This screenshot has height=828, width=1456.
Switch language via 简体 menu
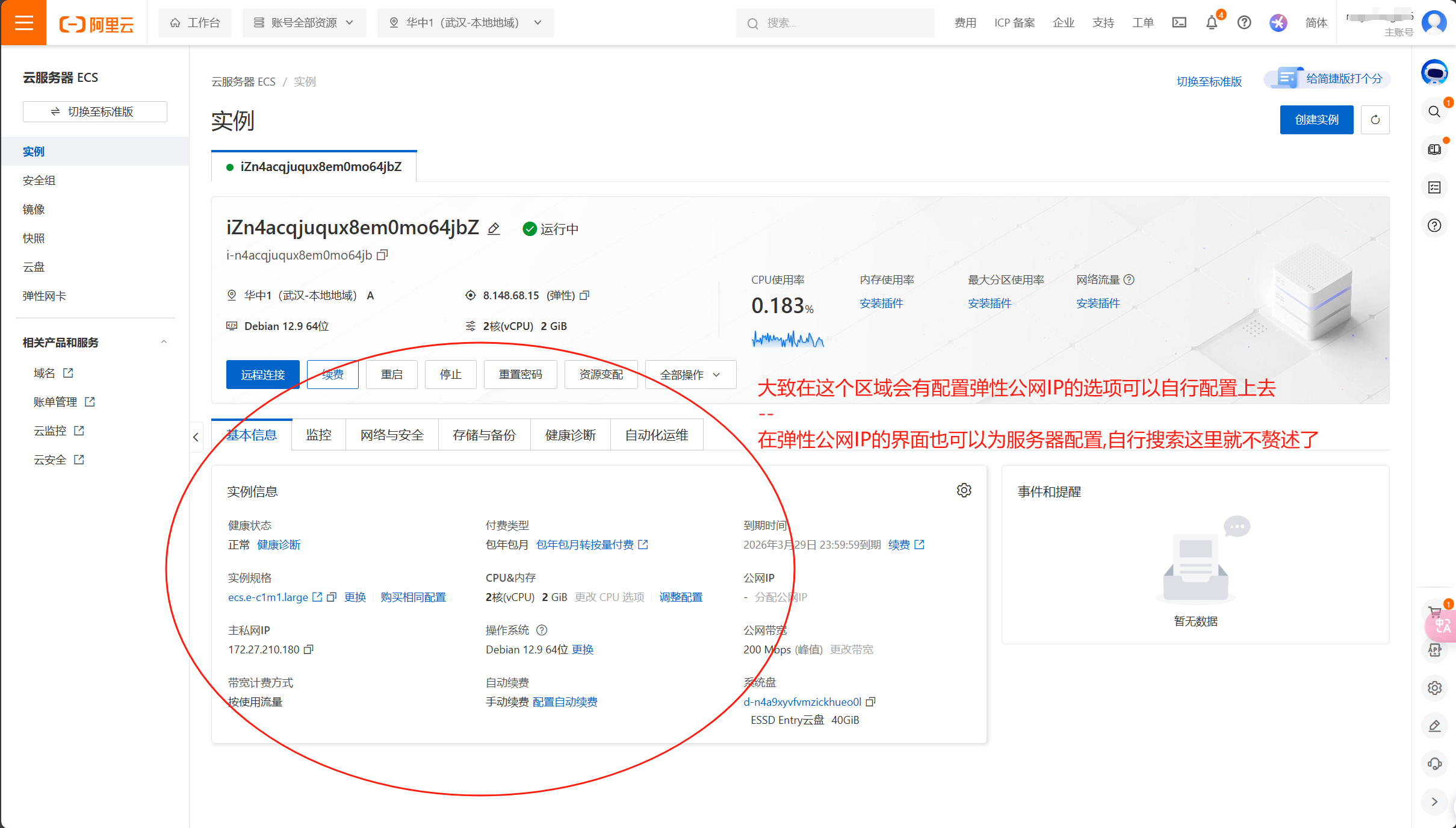click(1316, 23)
